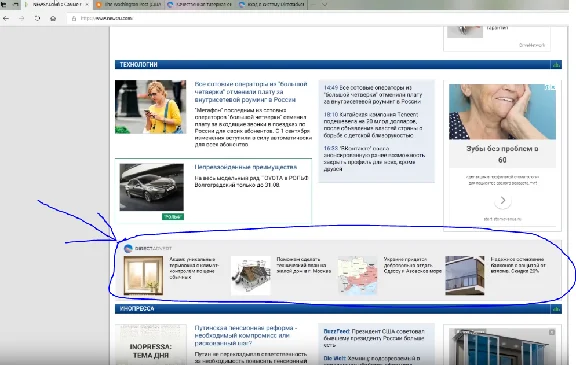The image size is (576, 365).
Task: Click the Toyota car ad image
Action: (151, 187)
